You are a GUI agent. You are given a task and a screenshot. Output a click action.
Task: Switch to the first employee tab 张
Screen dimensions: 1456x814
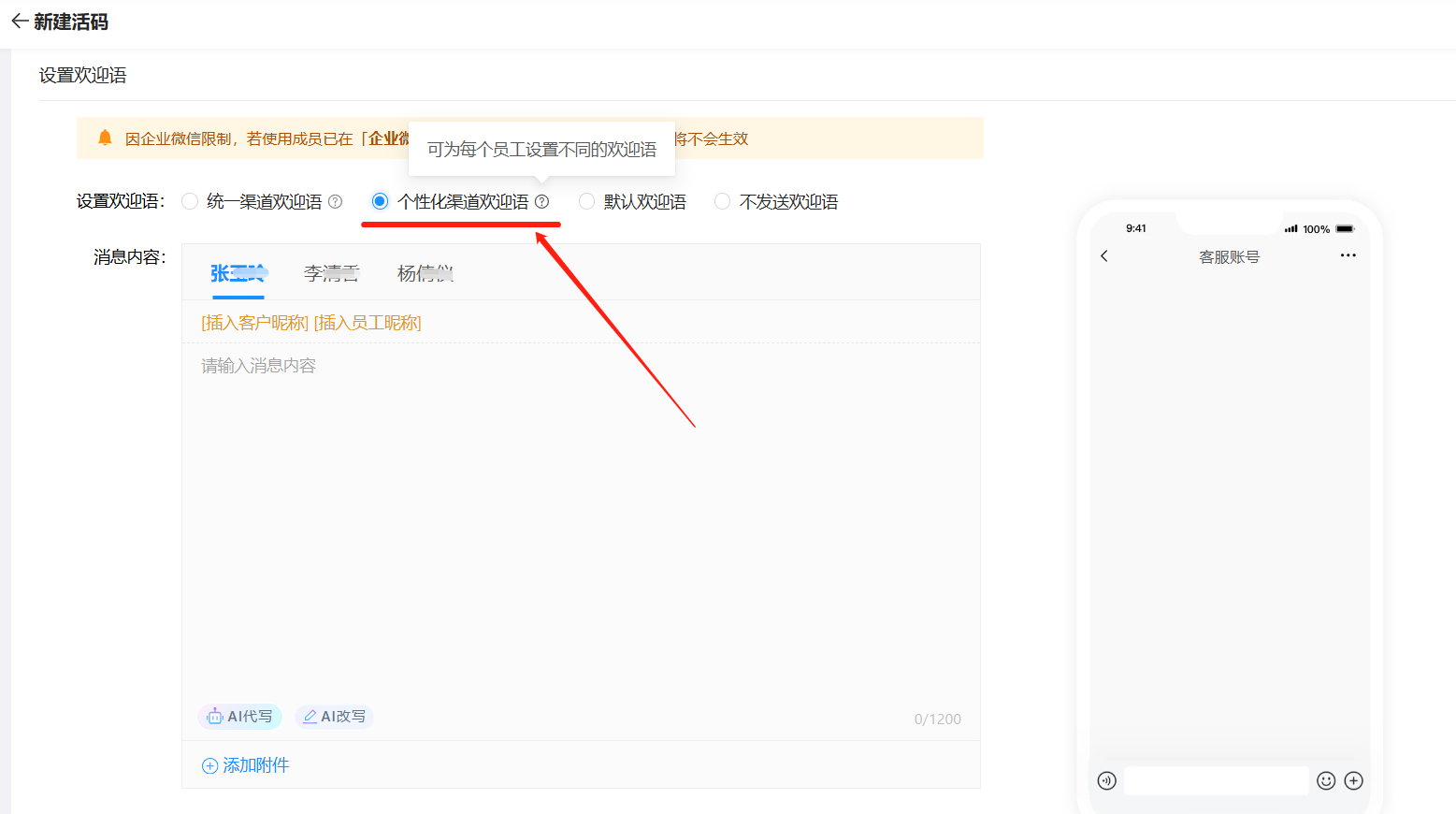pyautogui.click(x=238, y=273)
